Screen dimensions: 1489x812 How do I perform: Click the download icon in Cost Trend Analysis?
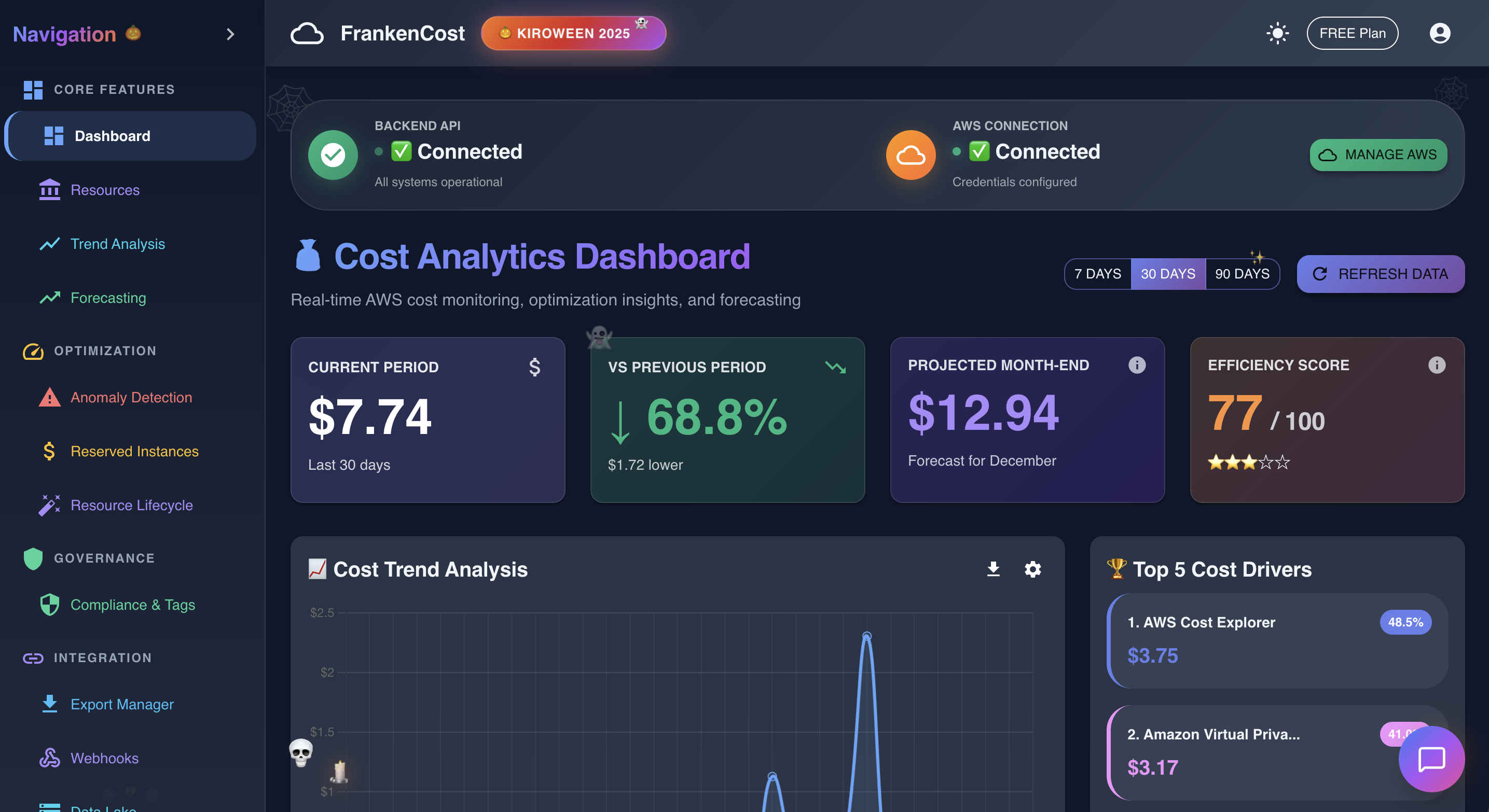pyautogui.click(x=993, y=569)
